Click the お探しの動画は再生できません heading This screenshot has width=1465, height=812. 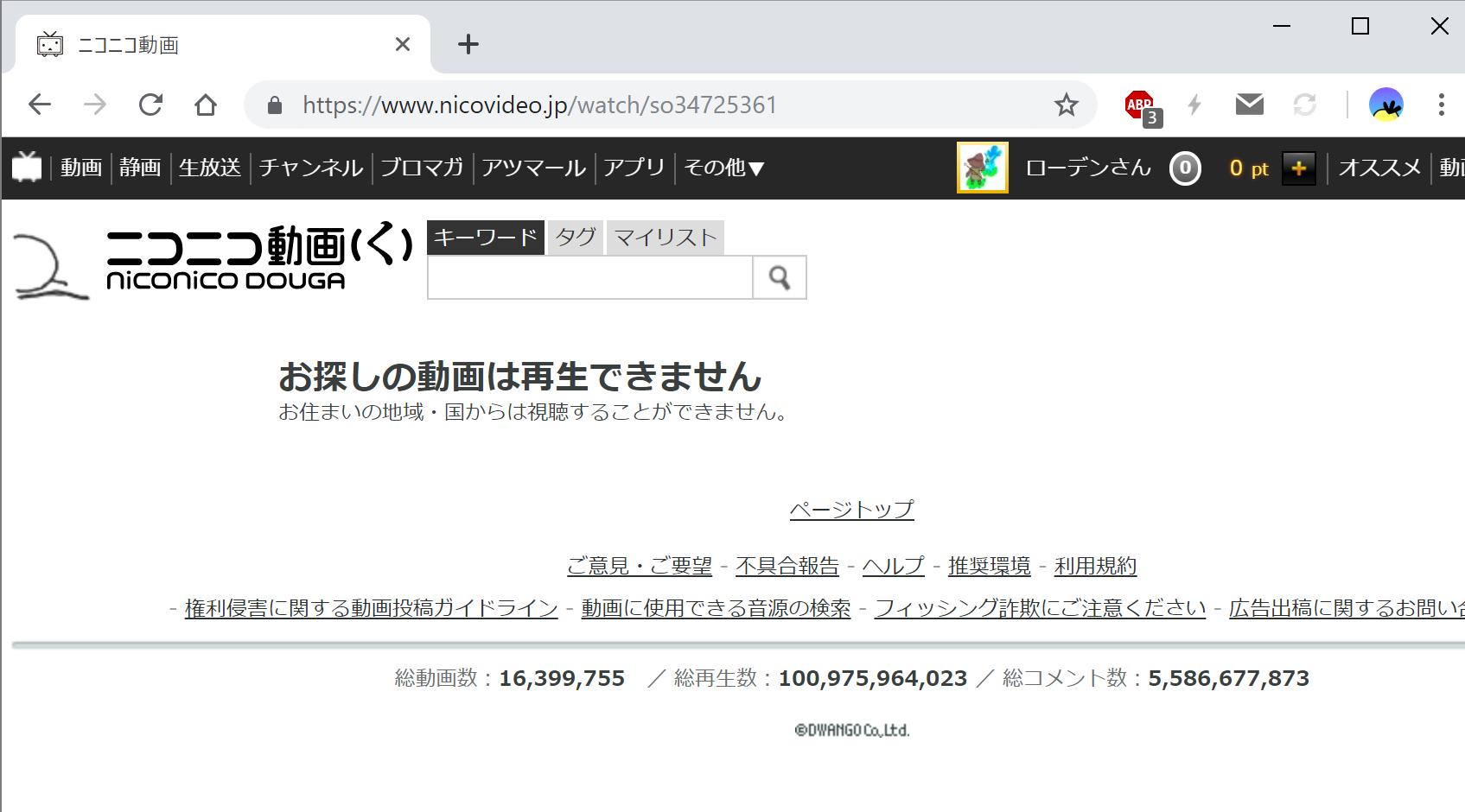coord(520,377)
